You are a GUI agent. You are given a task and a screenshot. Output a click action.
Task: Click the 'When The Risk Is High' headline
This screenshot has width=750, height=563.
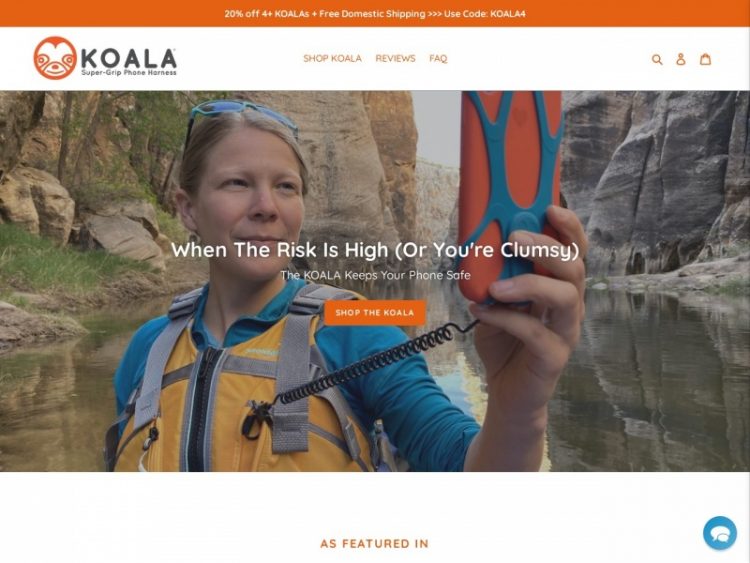(375, 250)
